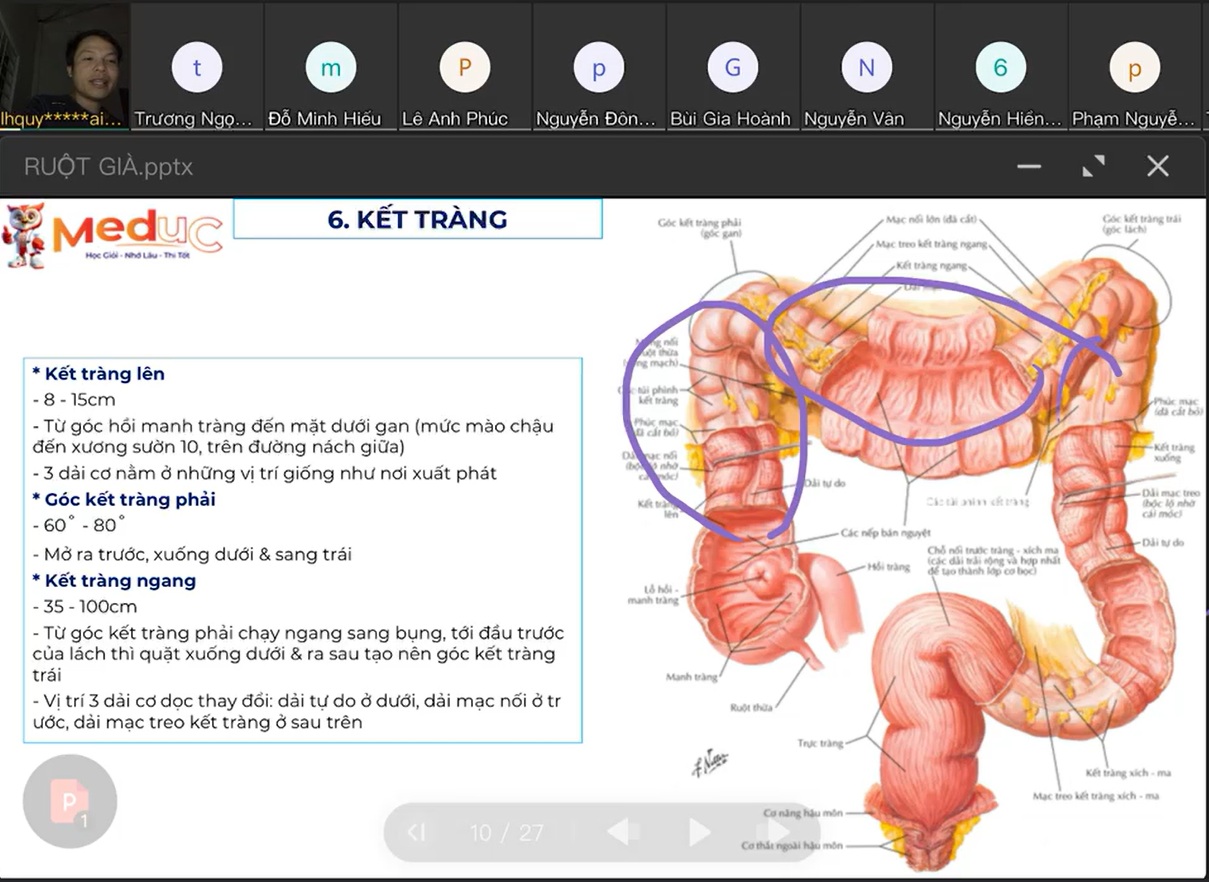The height and width of the screenshot is (882, 1209).
Task: Click the right arrow beside the left arrow
Action: coord(700,832)
